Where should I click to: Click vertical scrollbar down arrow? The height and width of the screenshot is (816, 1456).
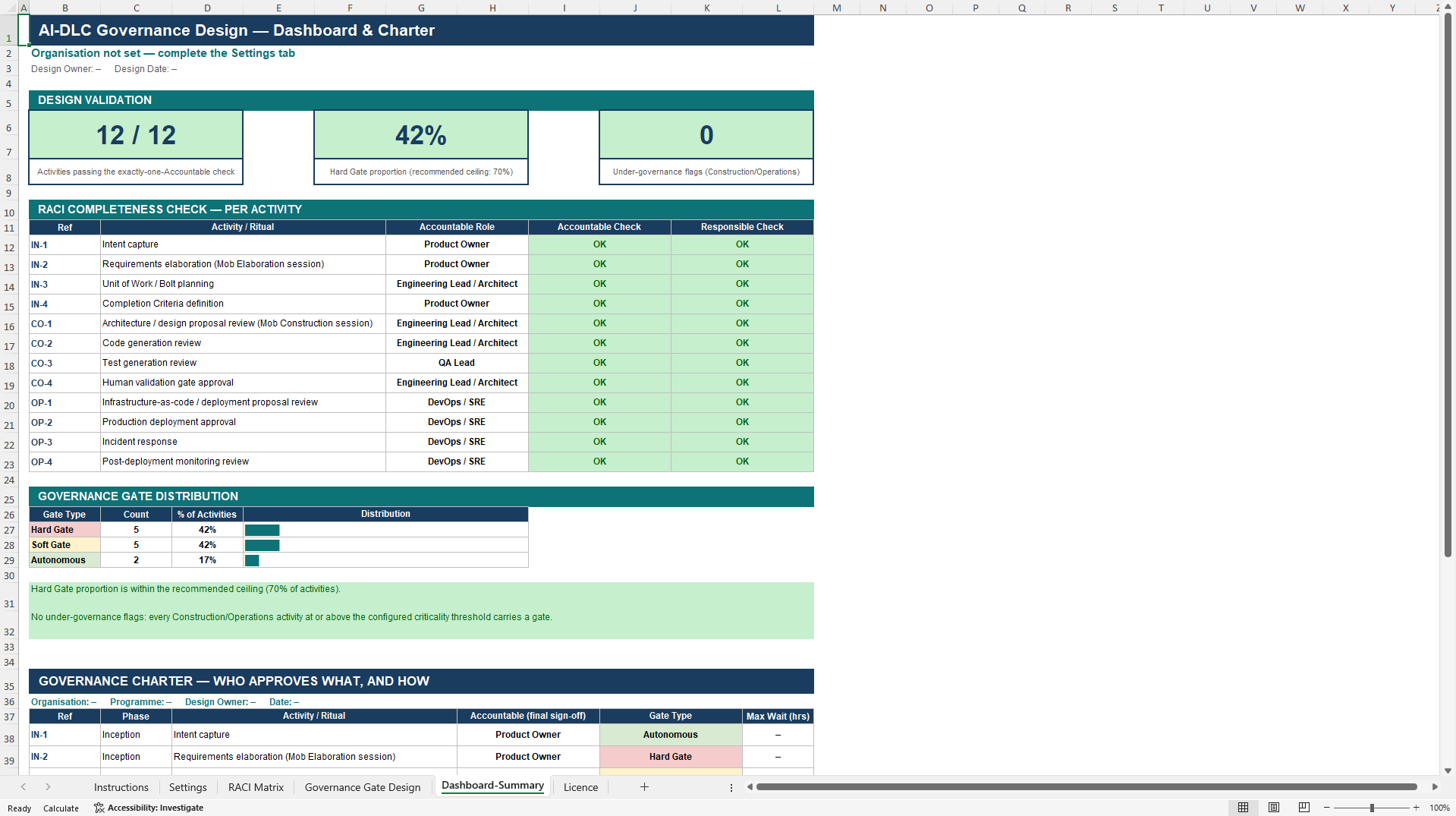pyautogui.click(x=1448, y=770)
